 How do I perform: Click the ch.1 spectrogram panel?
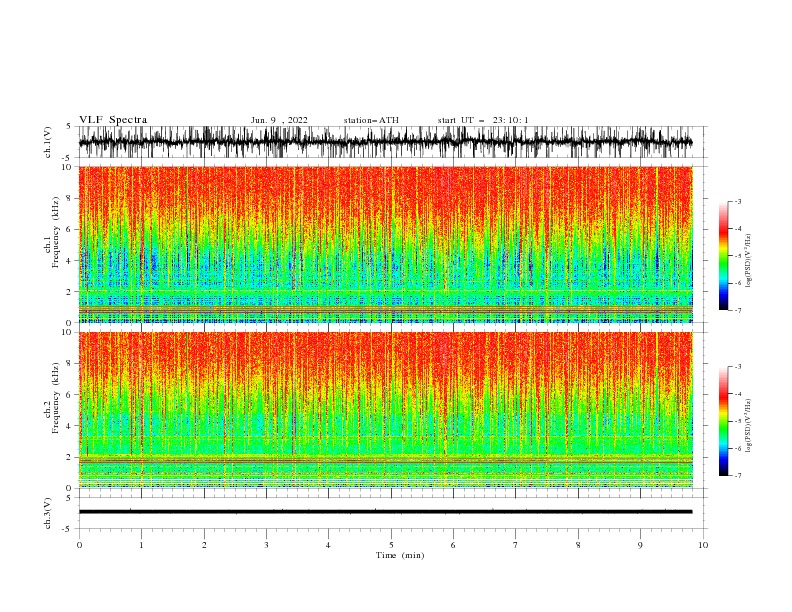point(385,244)
